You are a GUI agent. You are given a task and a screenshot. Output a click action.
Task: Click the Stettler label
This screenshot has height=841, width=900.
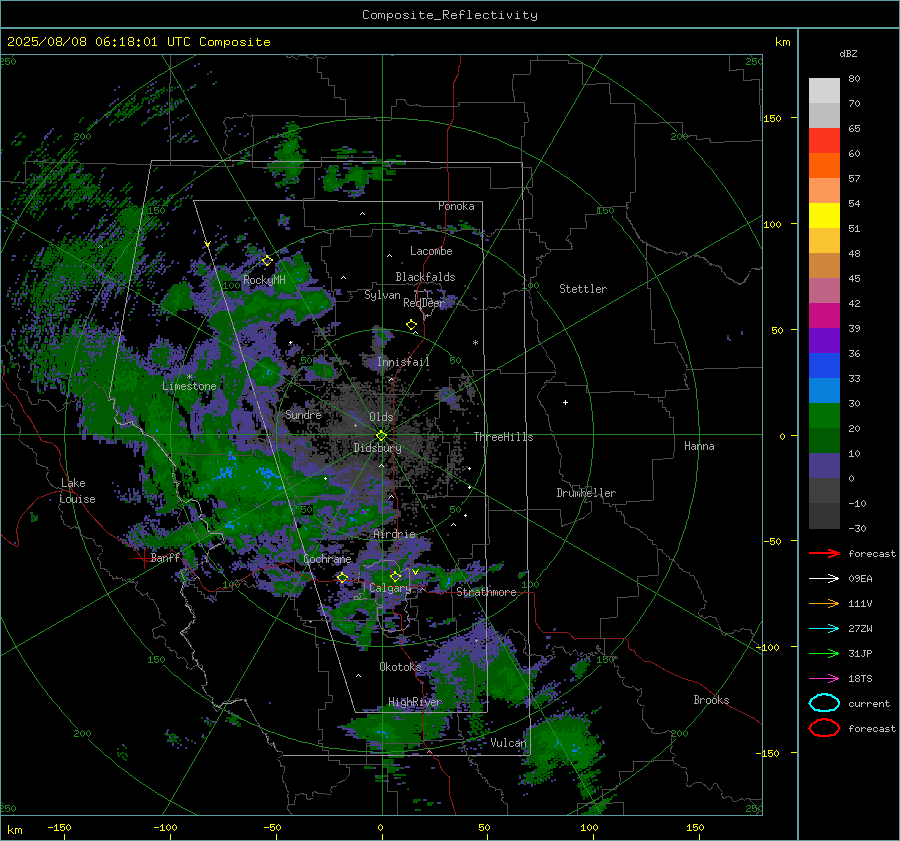583,289
